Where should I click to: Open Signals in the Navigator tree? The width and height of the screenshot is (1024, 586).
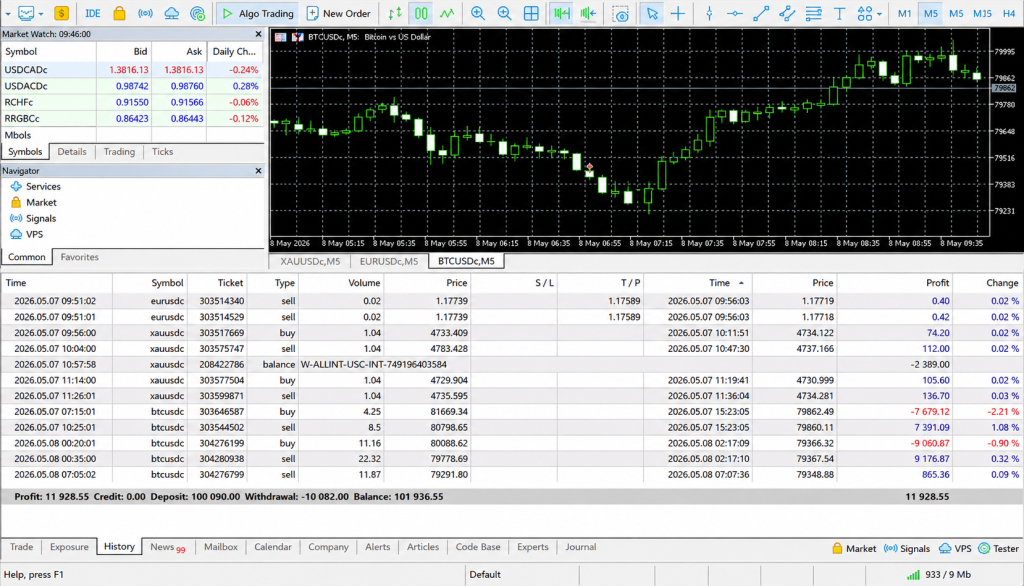click(x=41, y=218)
